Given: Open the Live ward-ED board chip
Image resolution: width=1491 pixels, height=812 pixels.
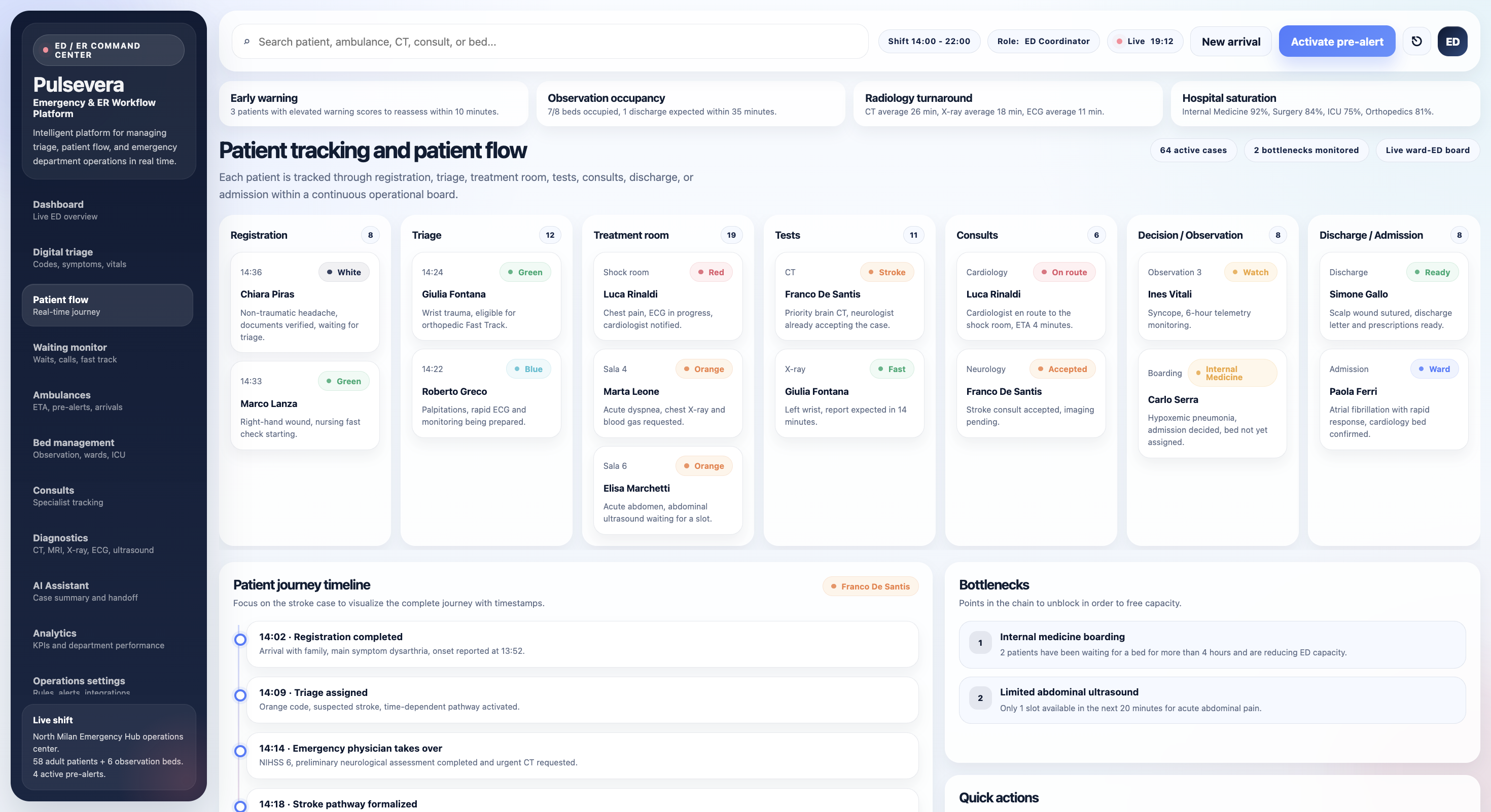Looking at the screenshot, I should click(x=1427, y=151).
